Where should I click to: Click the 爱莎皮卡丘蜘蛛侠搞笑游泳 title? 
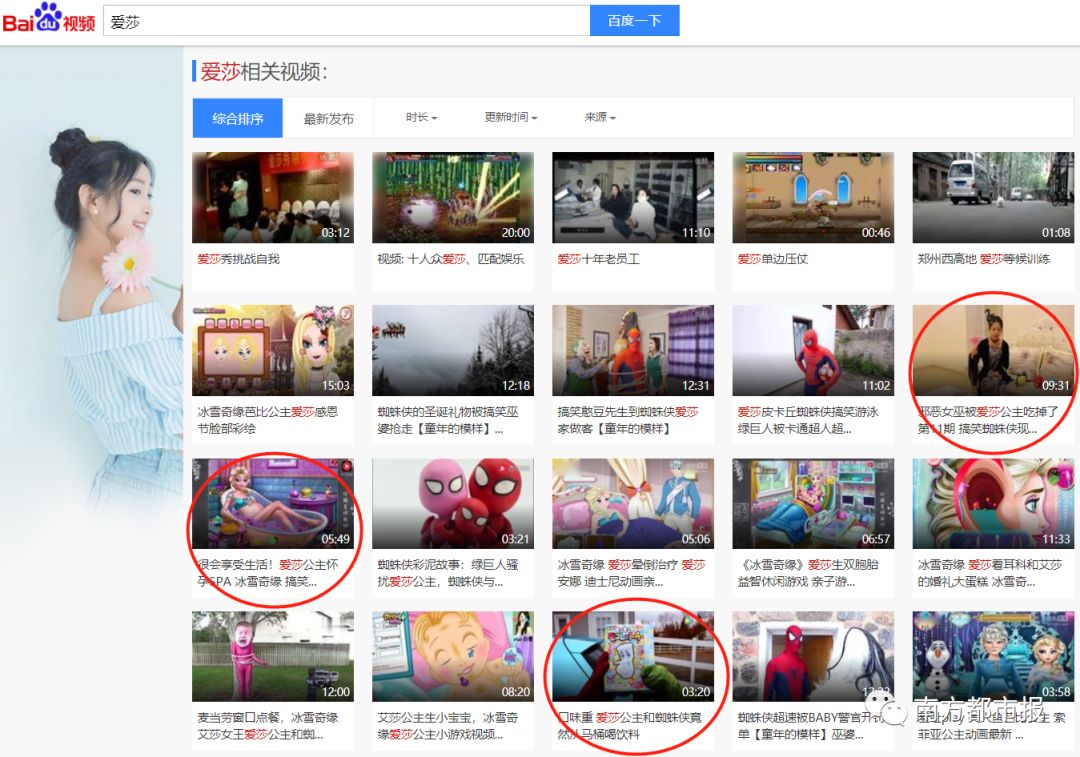click(x=808, y=420)
